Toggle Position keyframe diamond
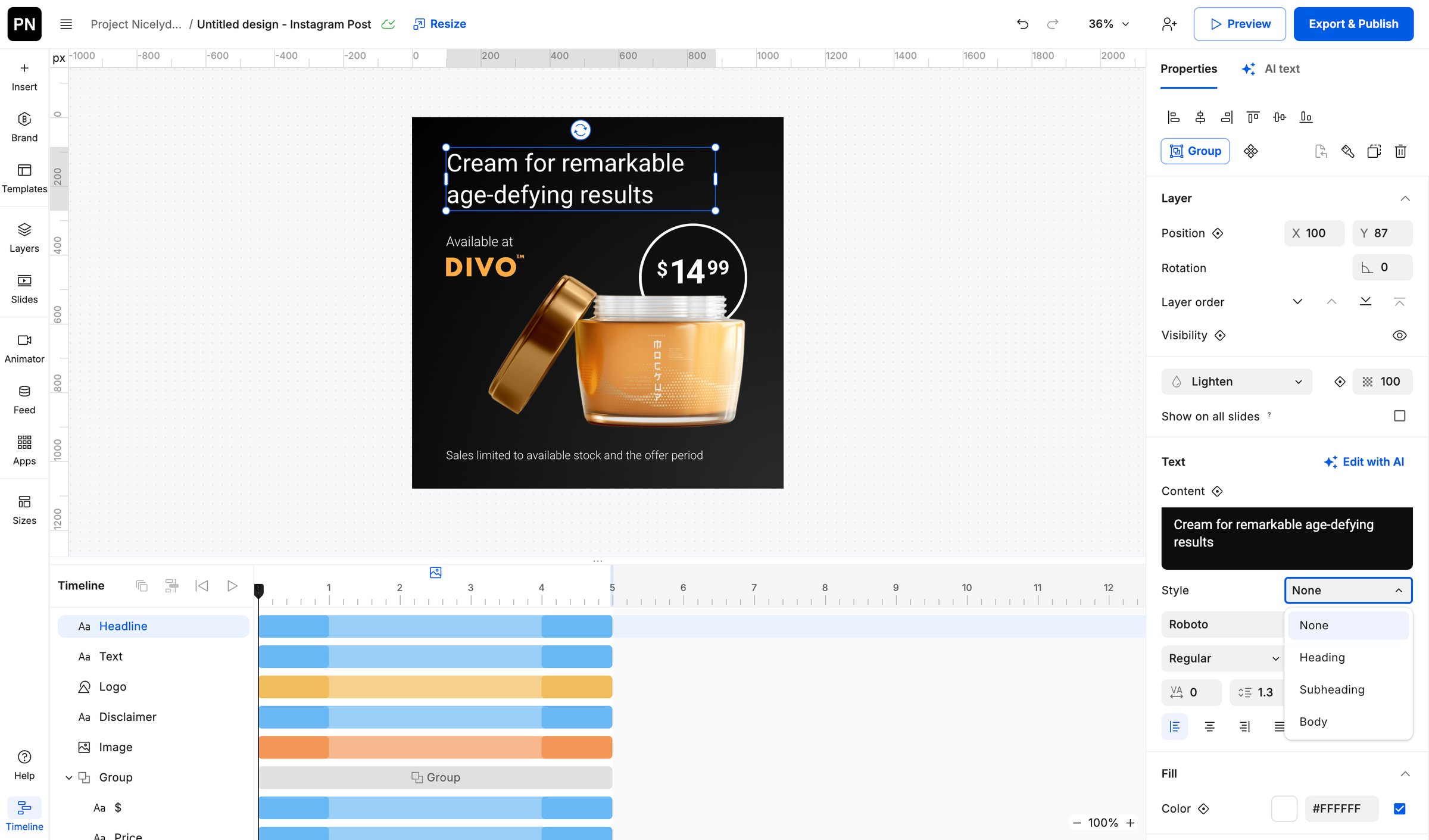The image size is (1429, 840). pyautogui.click(x=1218, y=233)
